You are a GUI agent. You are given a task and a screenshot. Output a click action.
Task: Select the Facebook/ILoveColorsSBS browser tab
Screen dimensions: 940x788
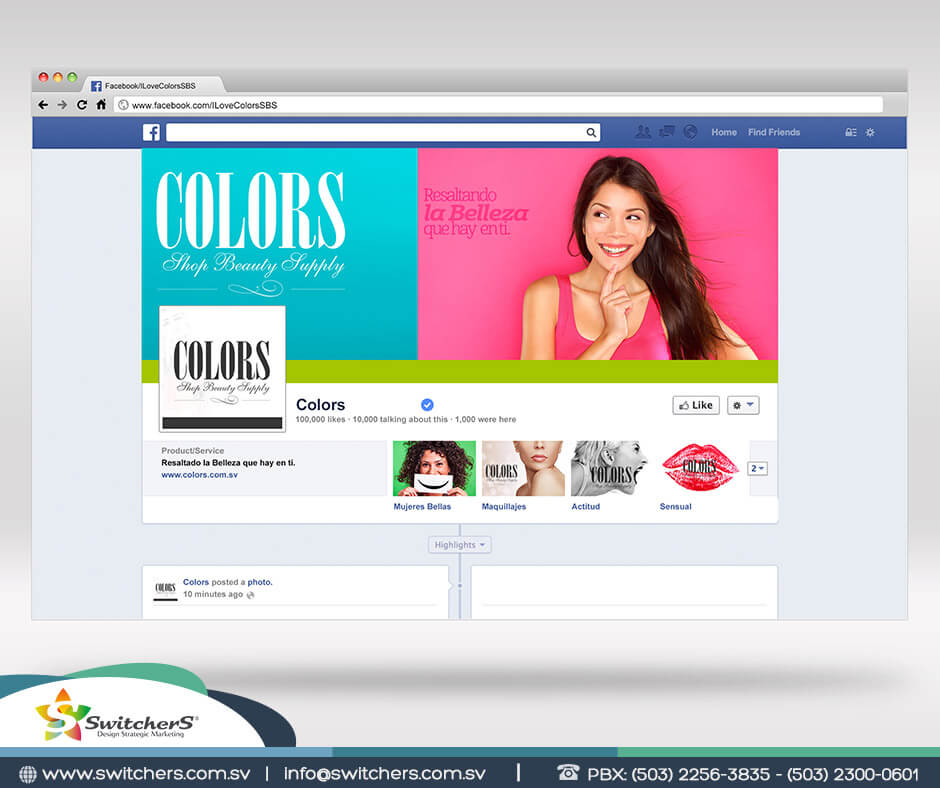pyautogui.click(x=153, y=85)
